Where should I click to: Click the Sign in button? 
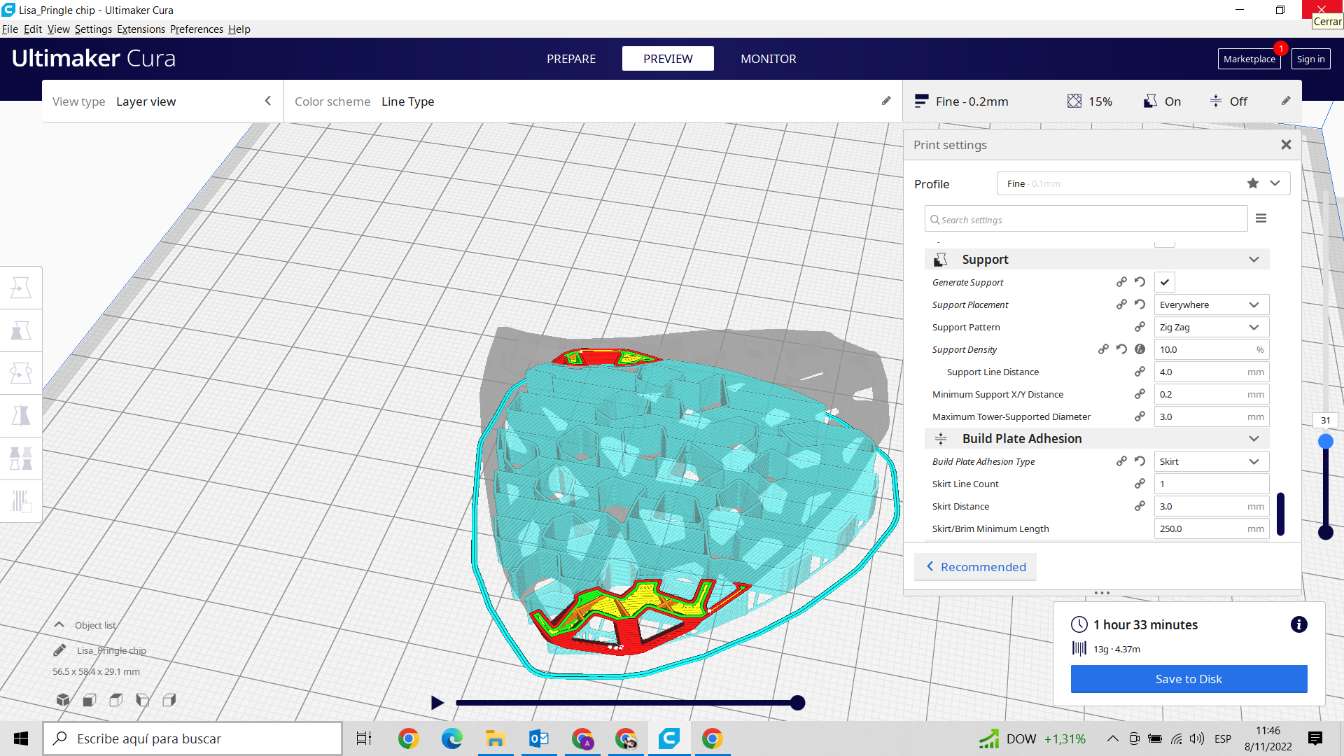coord(1310,59)
